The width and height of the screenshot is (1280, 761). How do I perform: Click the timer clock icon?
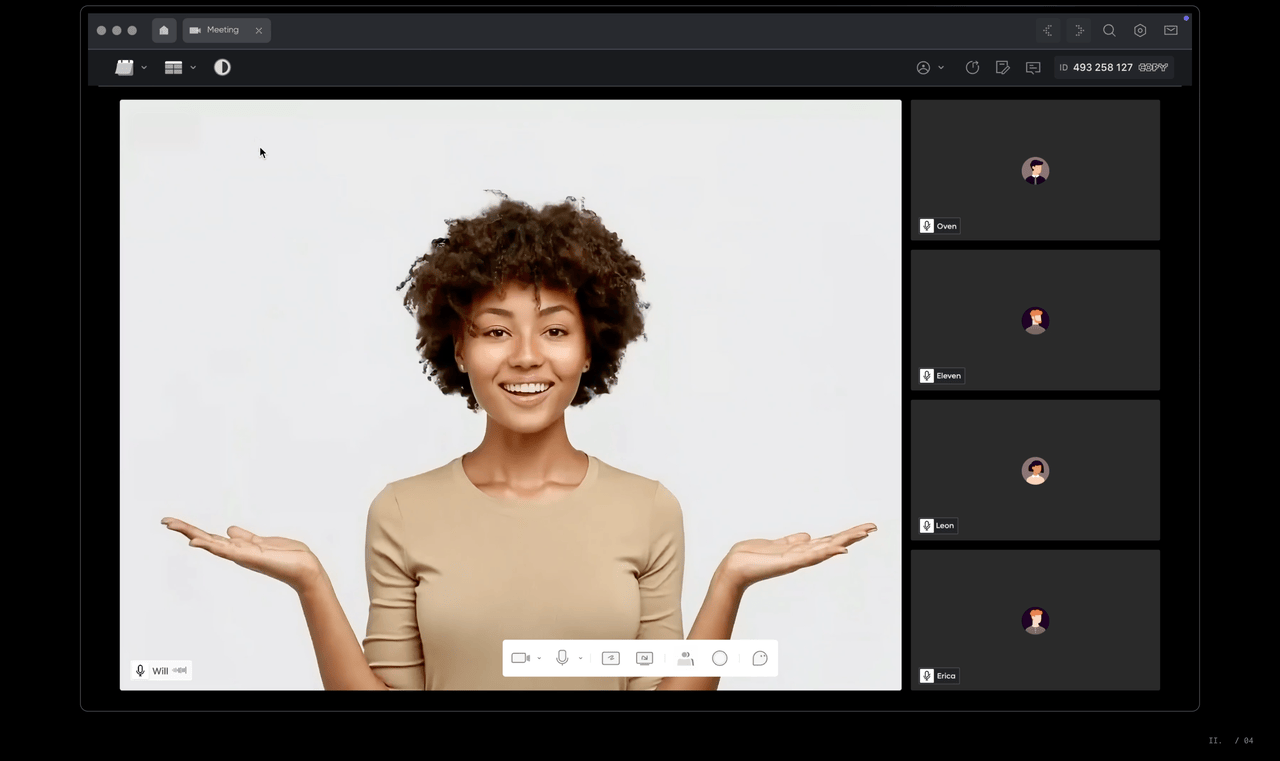(x=972, y=68)
